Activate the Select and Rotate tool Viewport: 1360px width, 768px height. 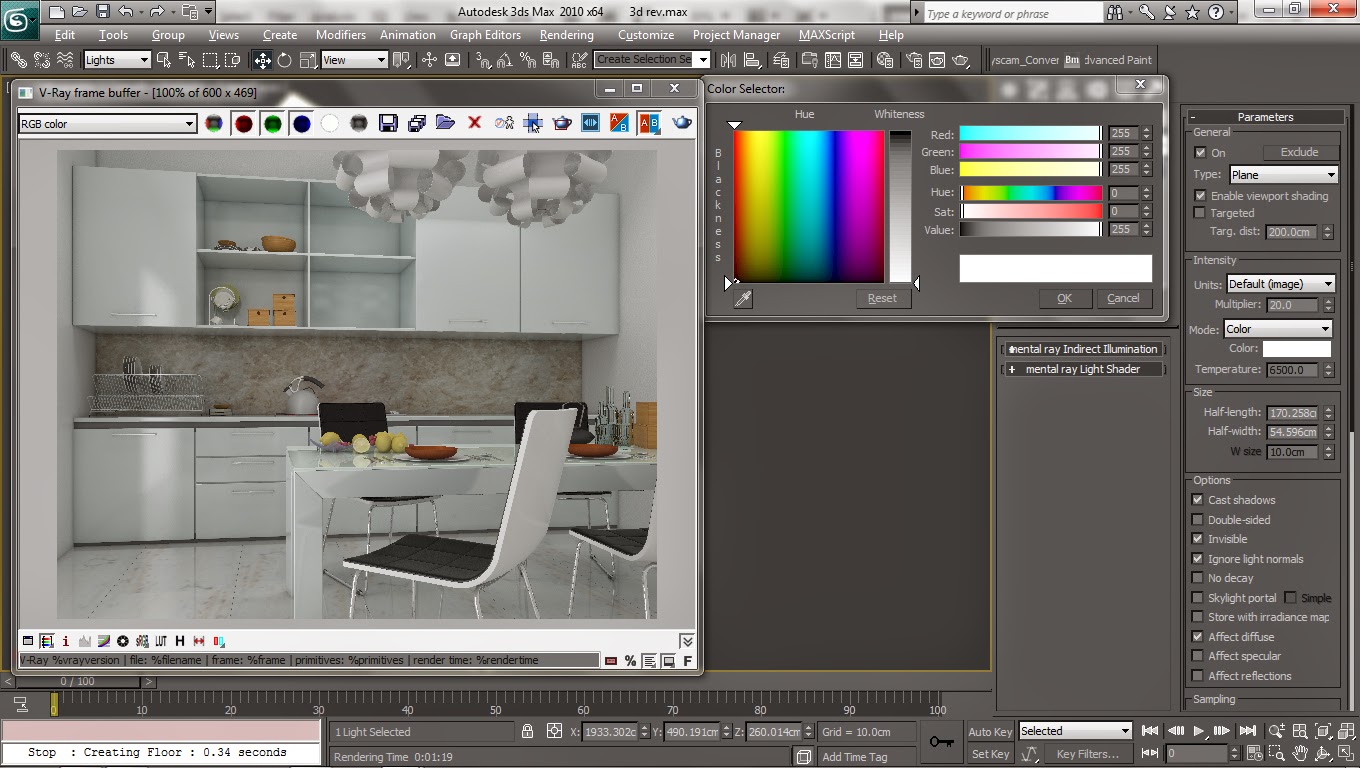tap(285, 60)
